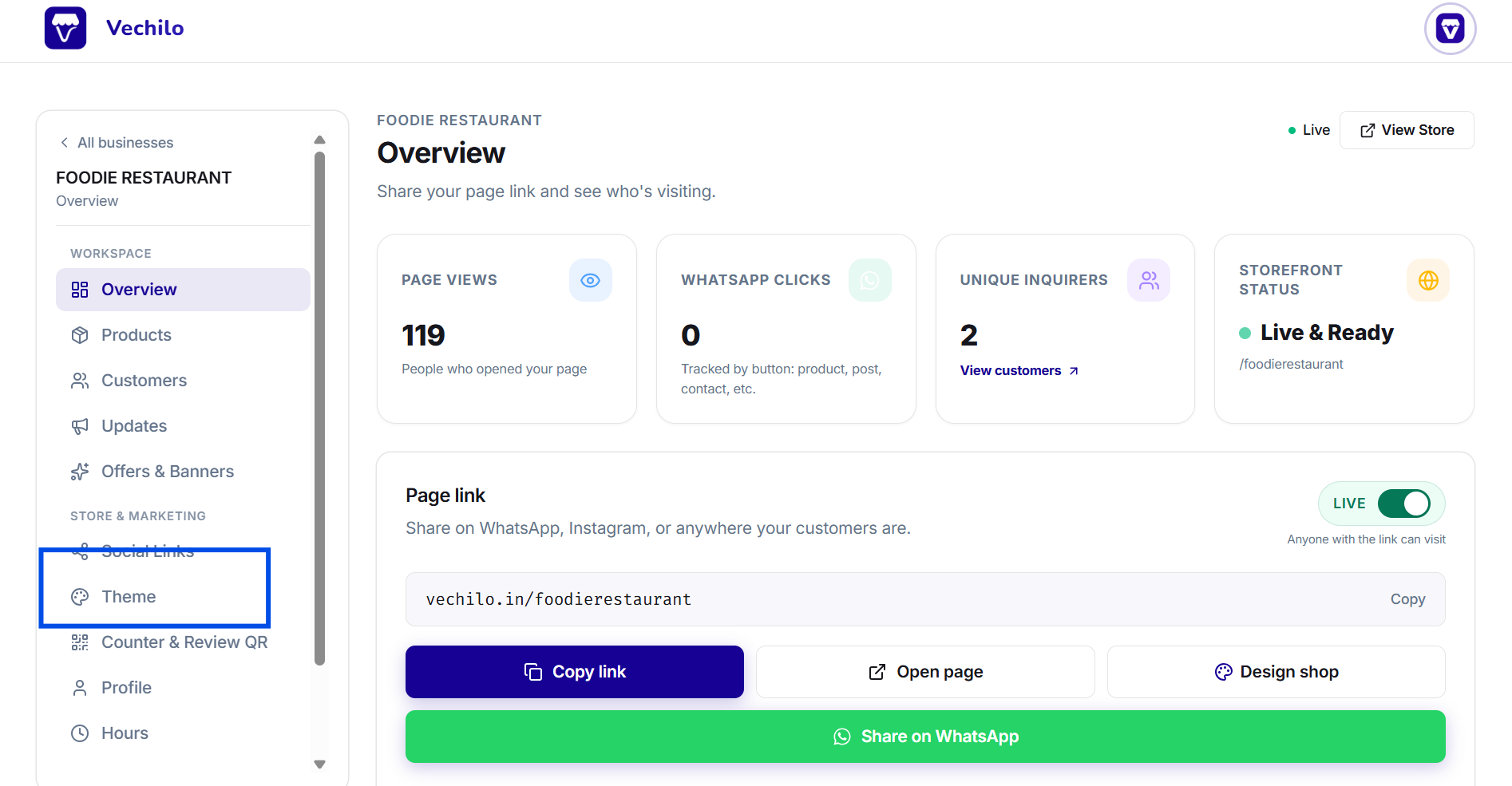Screen dimensions: 1512x786
Task: Click the Live status indicator near View Store
Action: [1309, 130]
